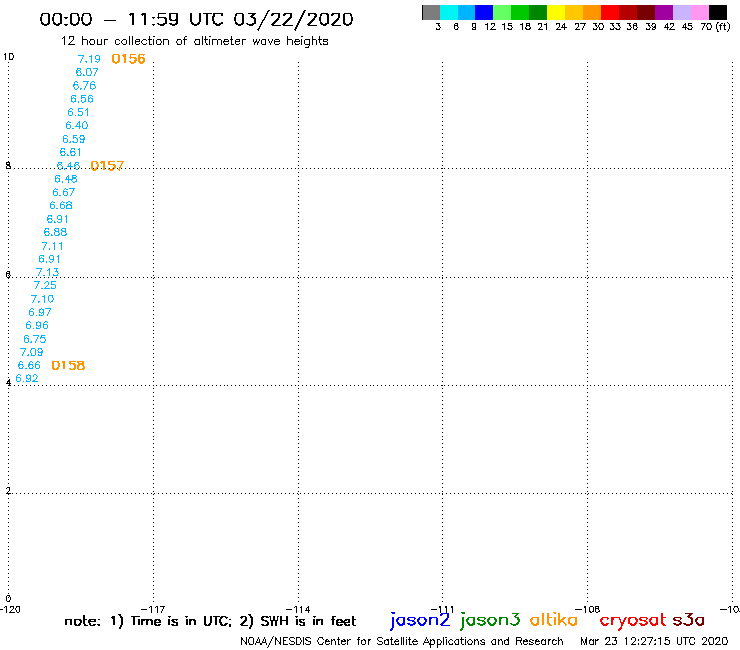Click the 6.61 wave height value

coord(70,152)
